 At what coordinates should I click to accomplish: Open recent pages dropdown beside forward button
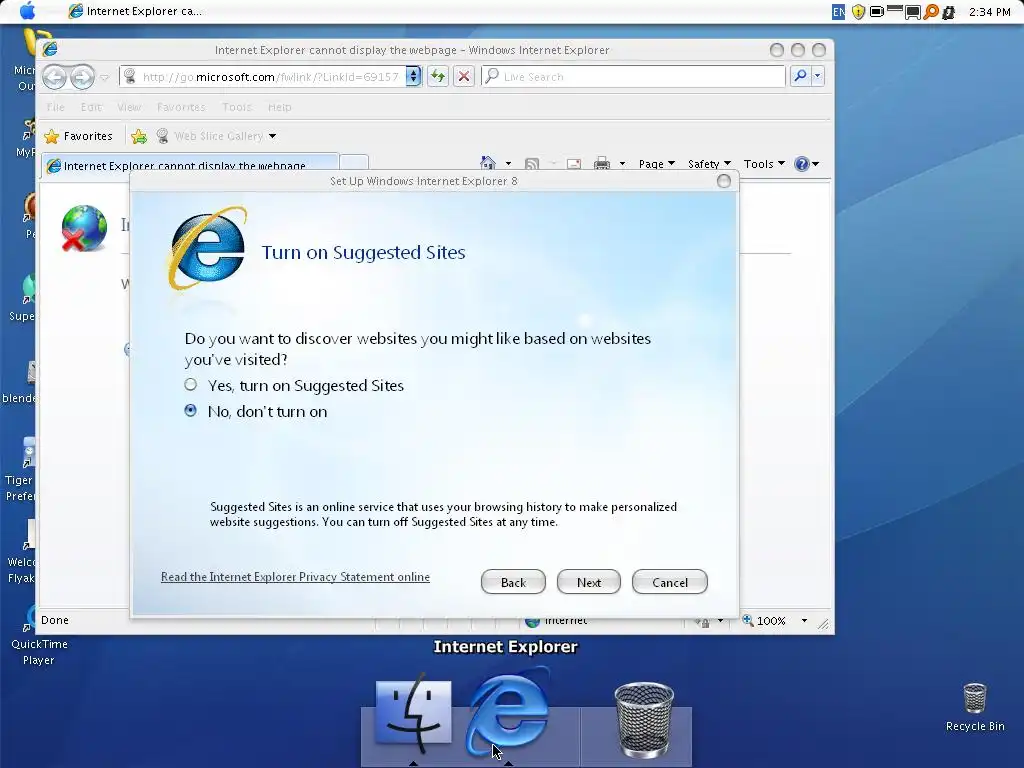click(x=104, y=78)
